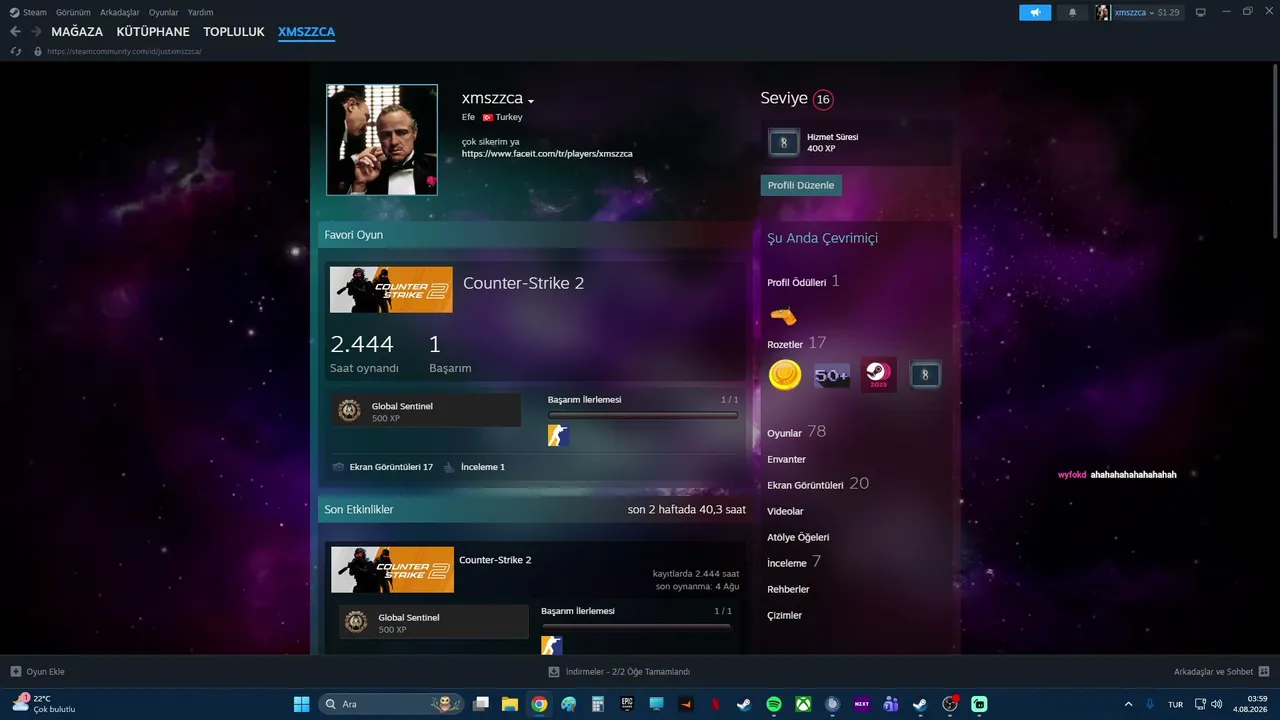Open the Counter-Strike 2 banner in Son Etkinlikler
The width and height of the screenshot is (1280, 720).
(392, 569)
